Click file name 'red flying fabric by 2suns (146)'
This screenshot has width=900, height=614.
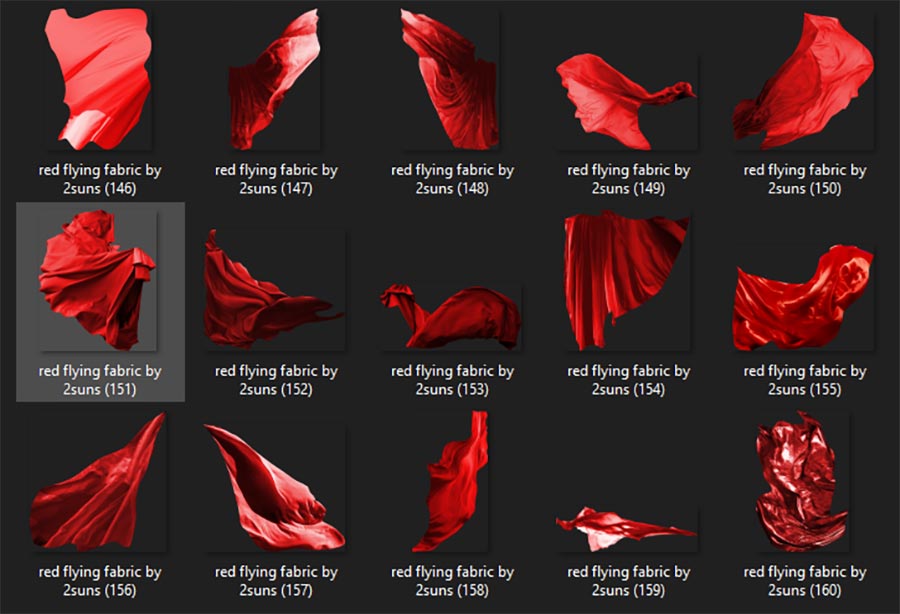click(100, 179)
